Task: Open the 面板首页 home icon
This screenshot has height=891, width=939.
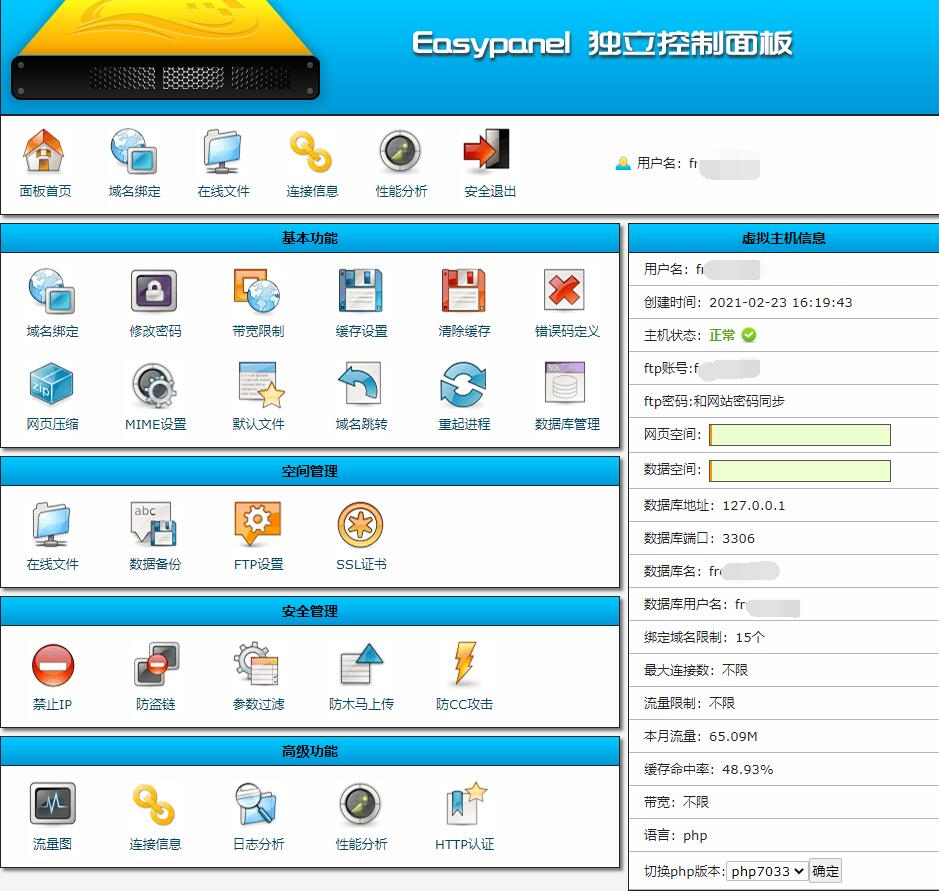Action: [x=44, y=151]
